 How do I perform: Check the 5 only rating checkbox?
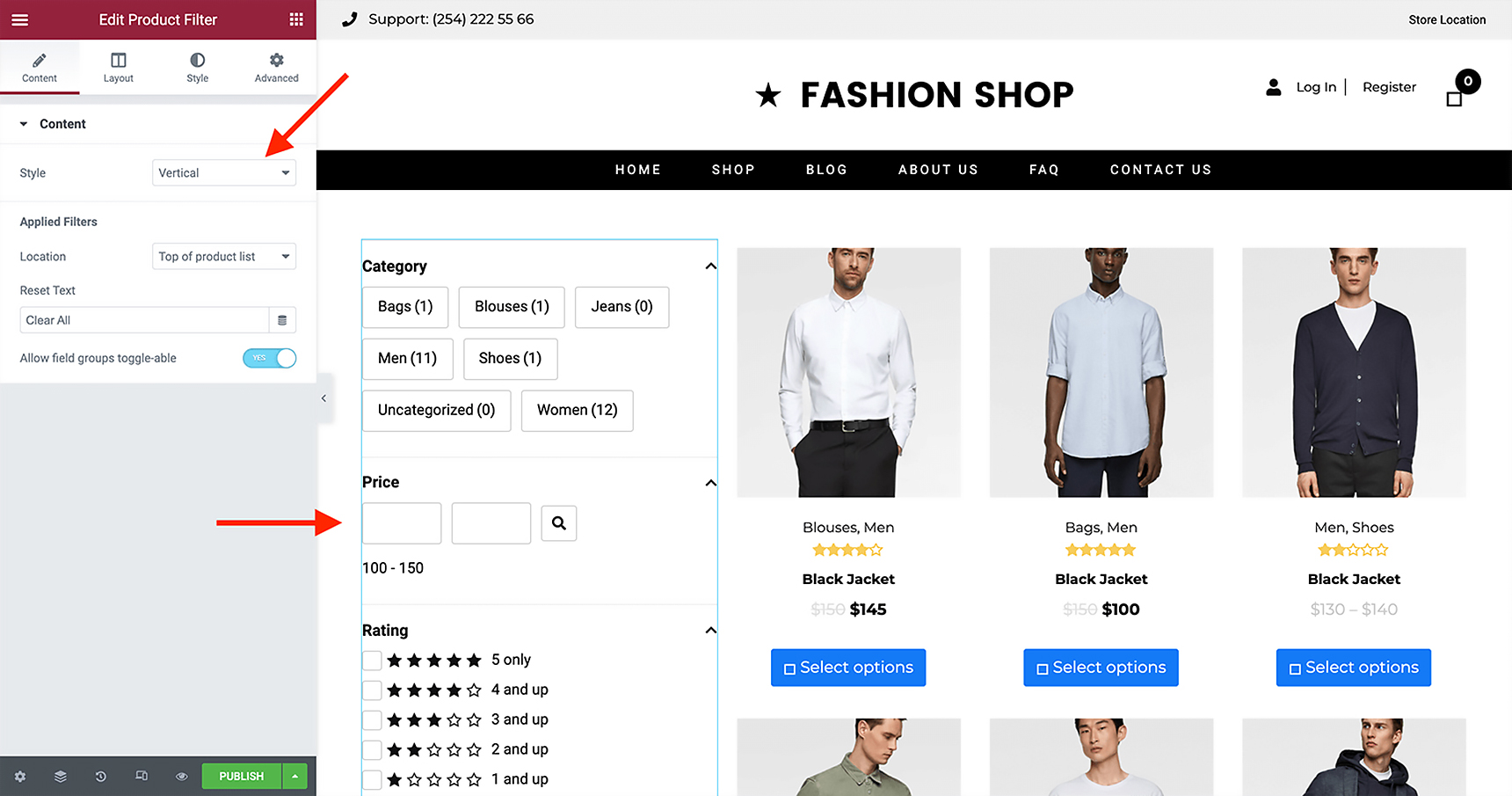point(372,661)
